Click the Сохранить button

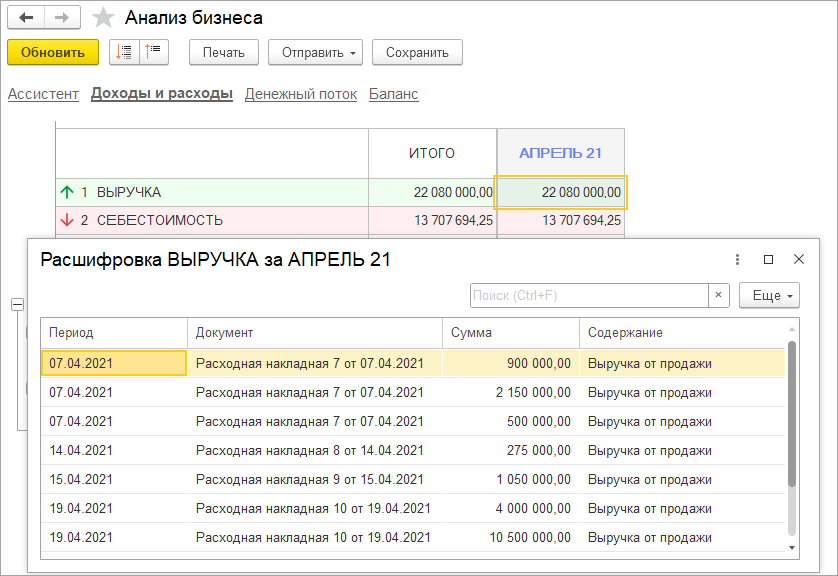click(x=417, y=52)
